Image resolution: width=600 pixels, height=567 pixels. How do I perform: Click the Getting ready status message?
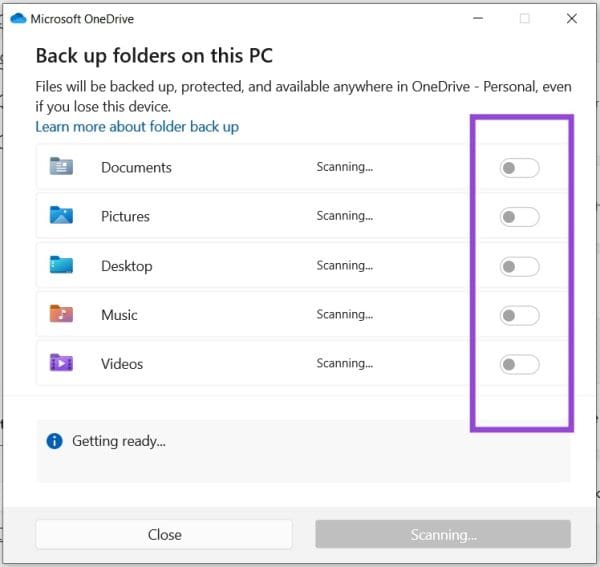(119, 441)
